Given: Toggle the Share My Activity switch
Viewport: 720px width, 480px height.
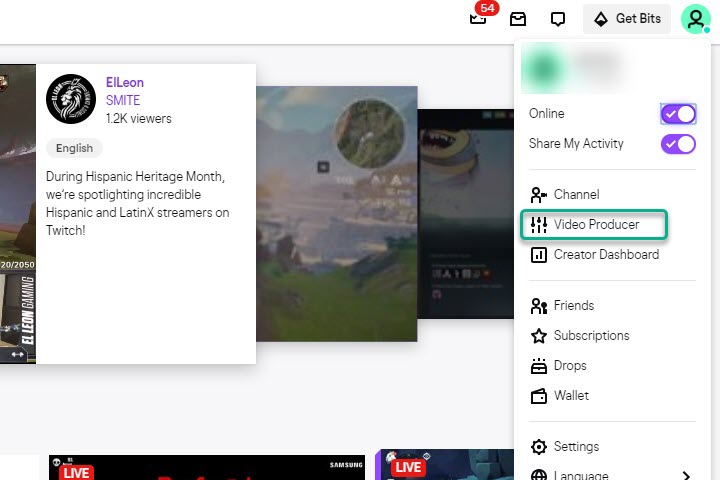Looking at the screenshot, I should (x=678, y=144).
